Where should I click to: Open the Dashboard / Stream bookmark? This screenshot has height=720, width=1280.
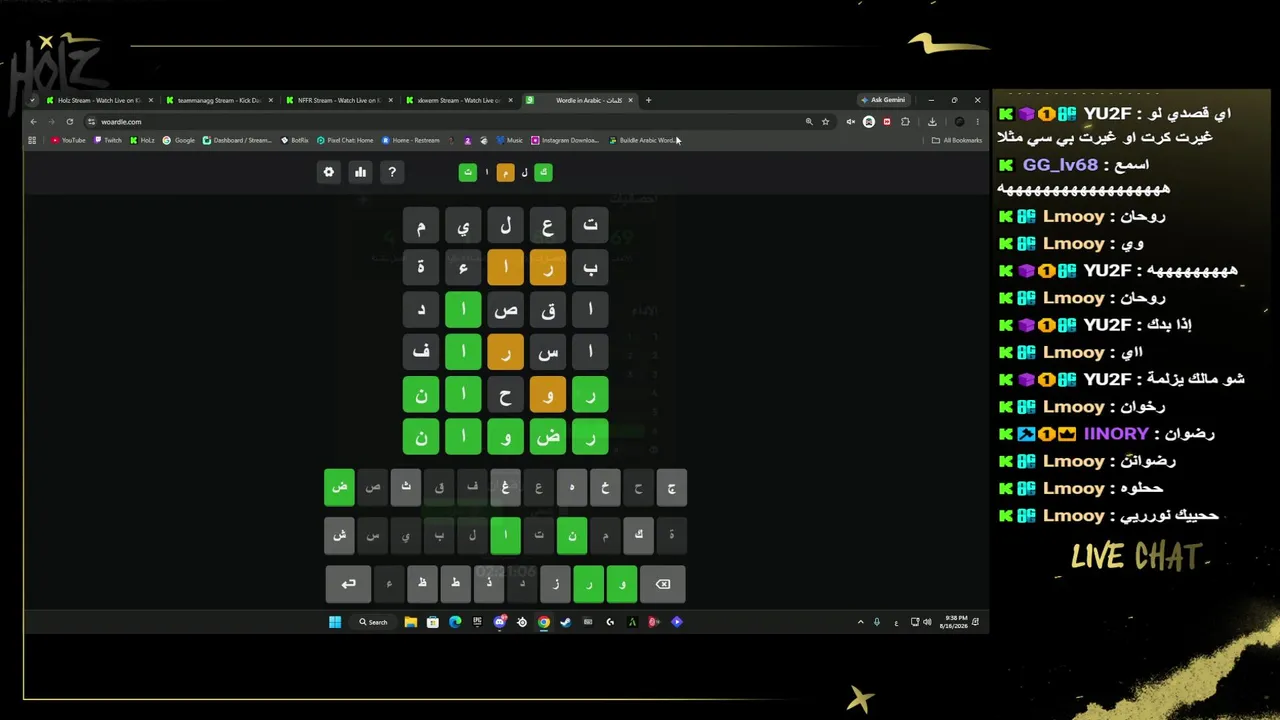pos(237,140)
